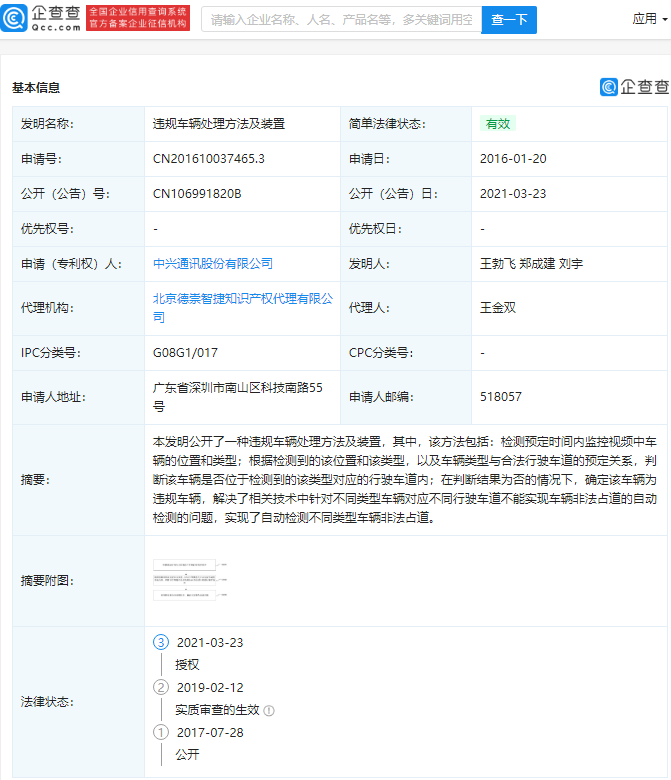Click application date 2016-01-20
This screenshot has width=671, height=780.
513,159
